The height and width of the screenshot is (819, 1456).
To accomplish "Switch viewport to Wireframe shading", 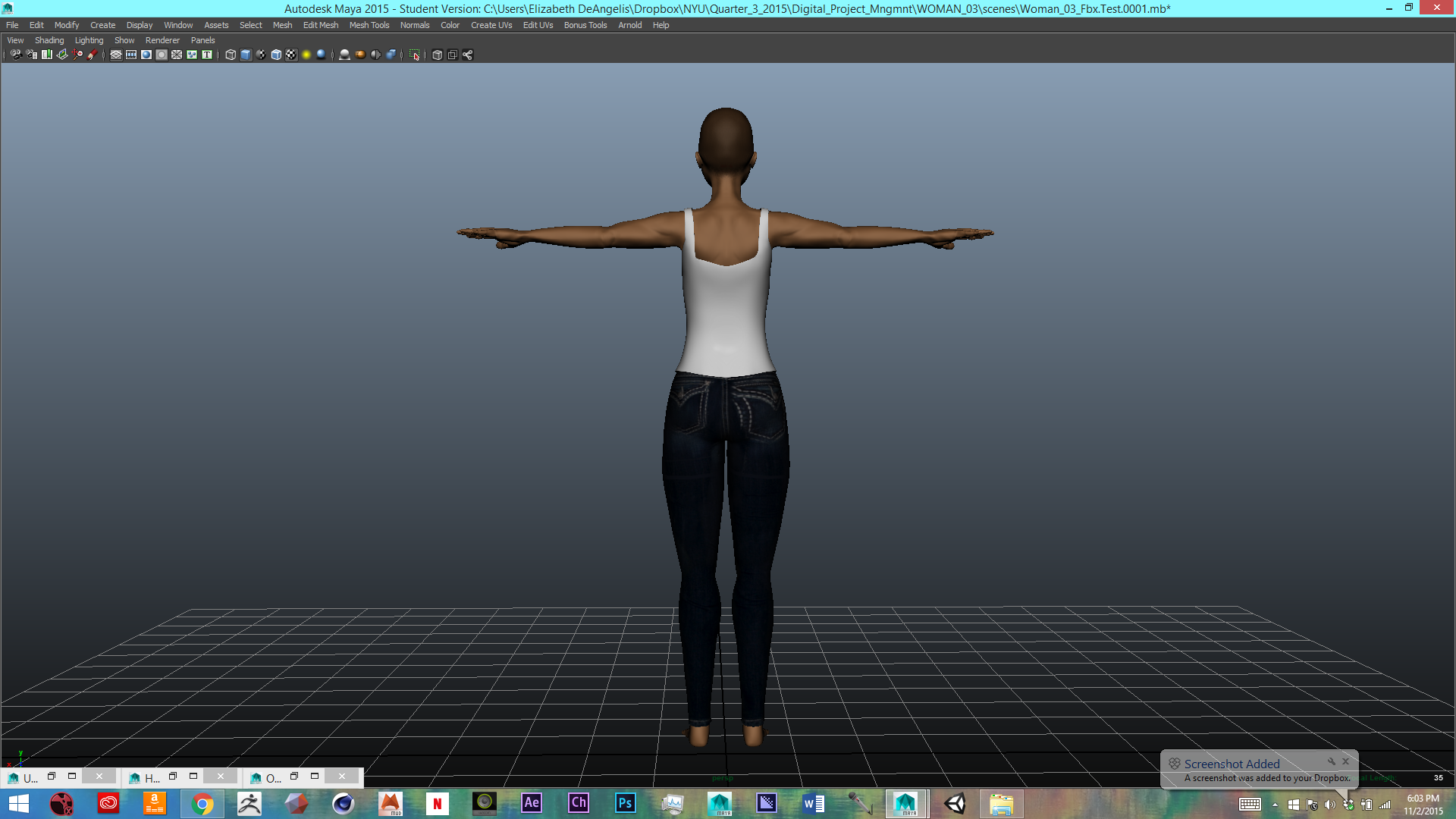I will pyautogui.click(x=231, y=55).
